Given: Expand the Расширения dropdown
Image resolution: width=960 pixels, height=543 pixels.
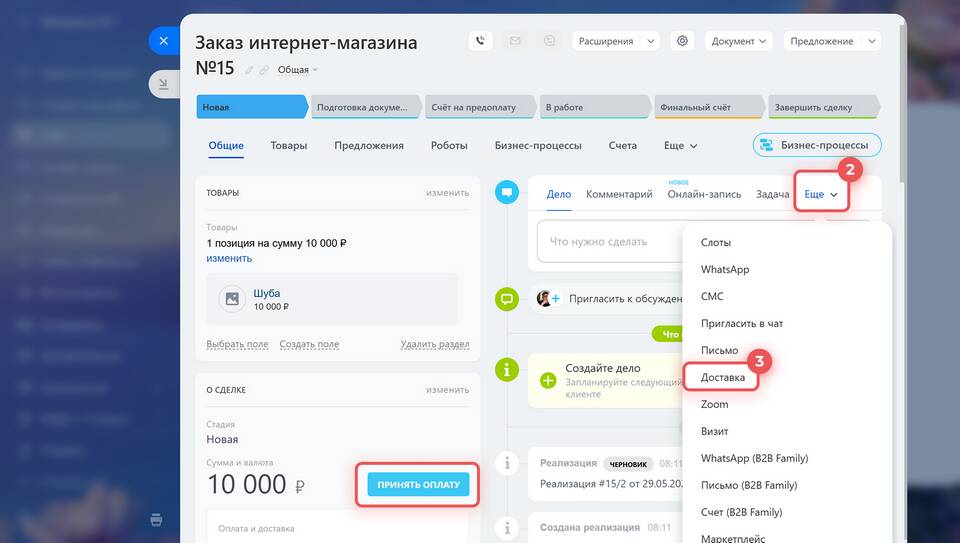Looking at the screenshot, I should [615, 41].
